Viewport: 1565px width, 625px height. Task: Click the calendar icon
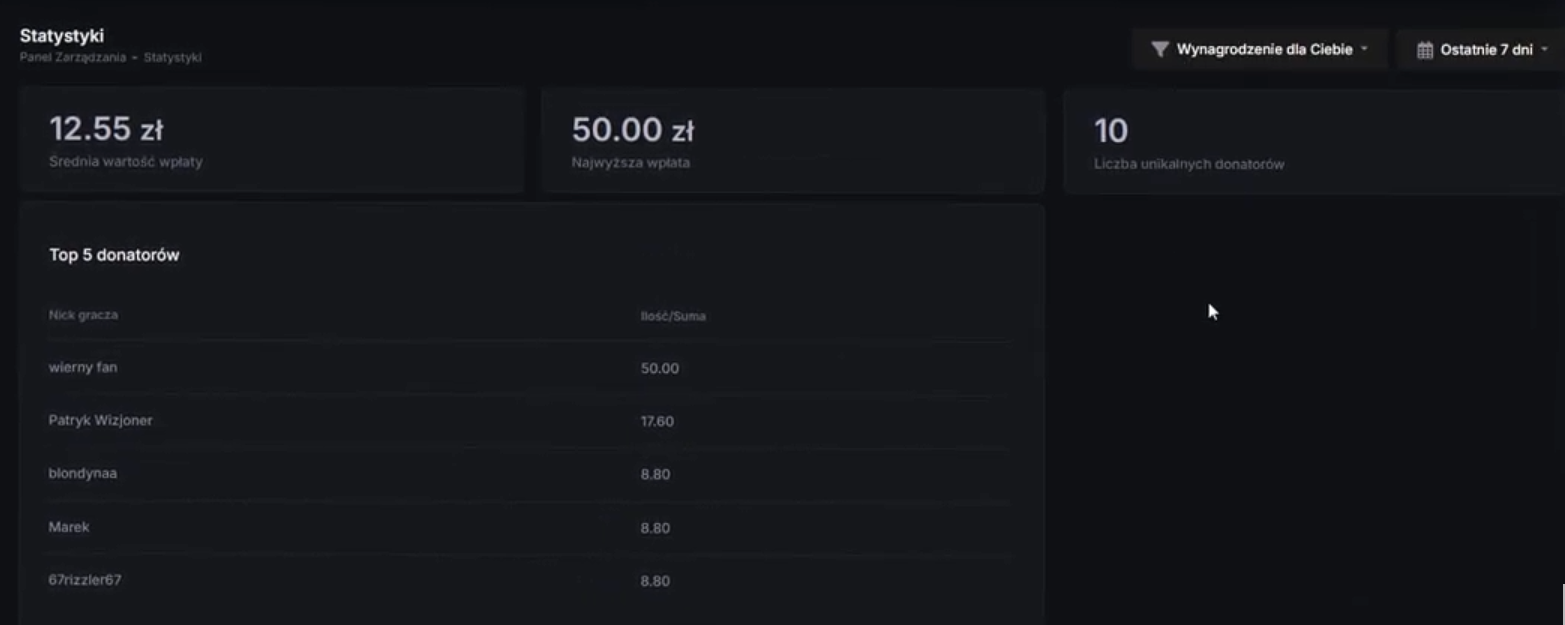(1425, 50)
